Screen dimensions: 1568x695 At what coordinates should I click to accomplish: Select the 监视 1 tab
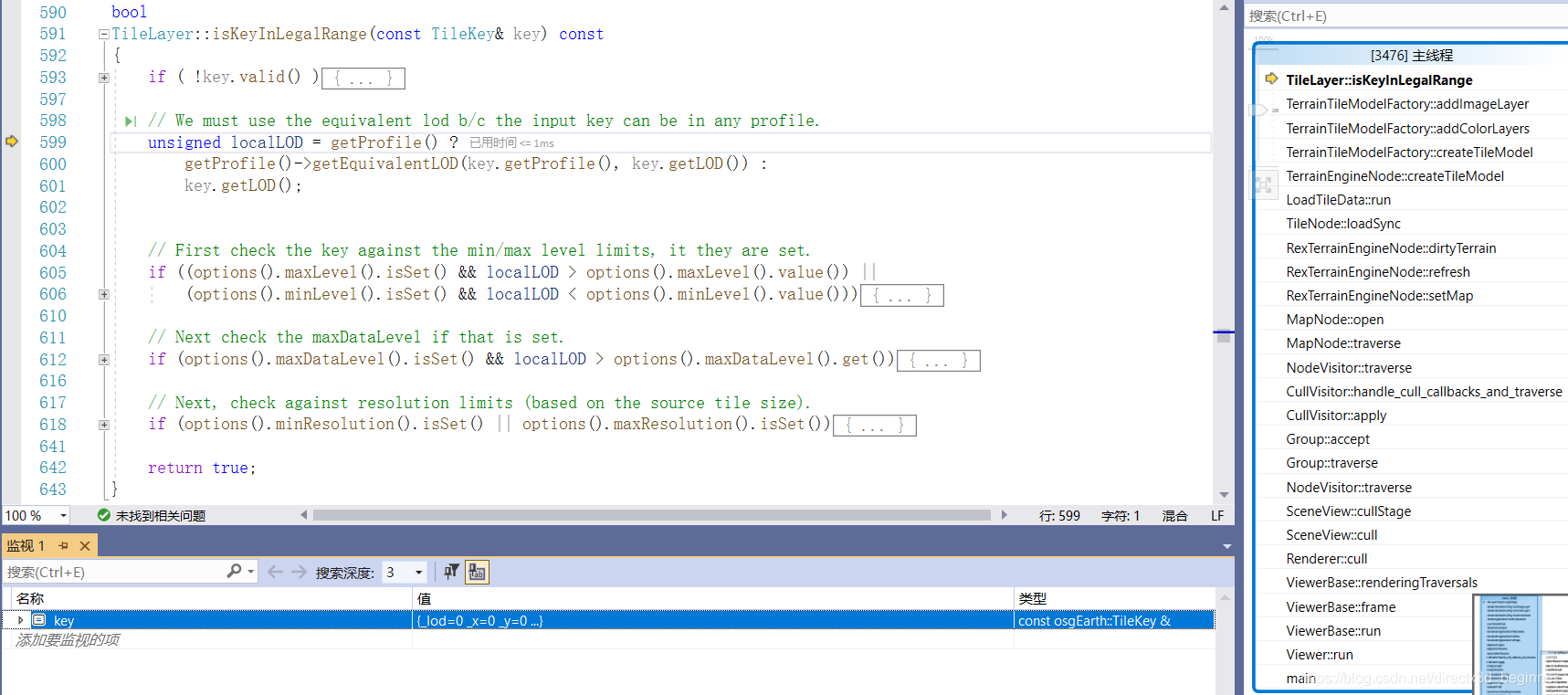[26, 545]
